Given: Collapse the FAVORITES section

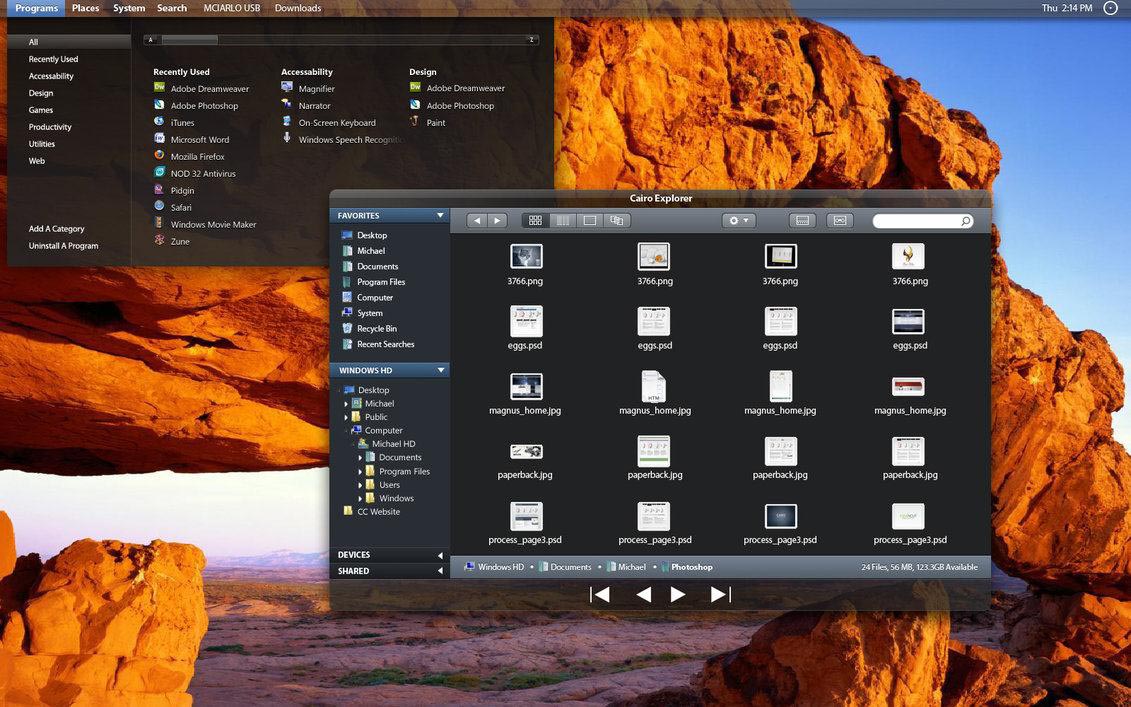Looking at the screenshot, I should tap(440, 216).
